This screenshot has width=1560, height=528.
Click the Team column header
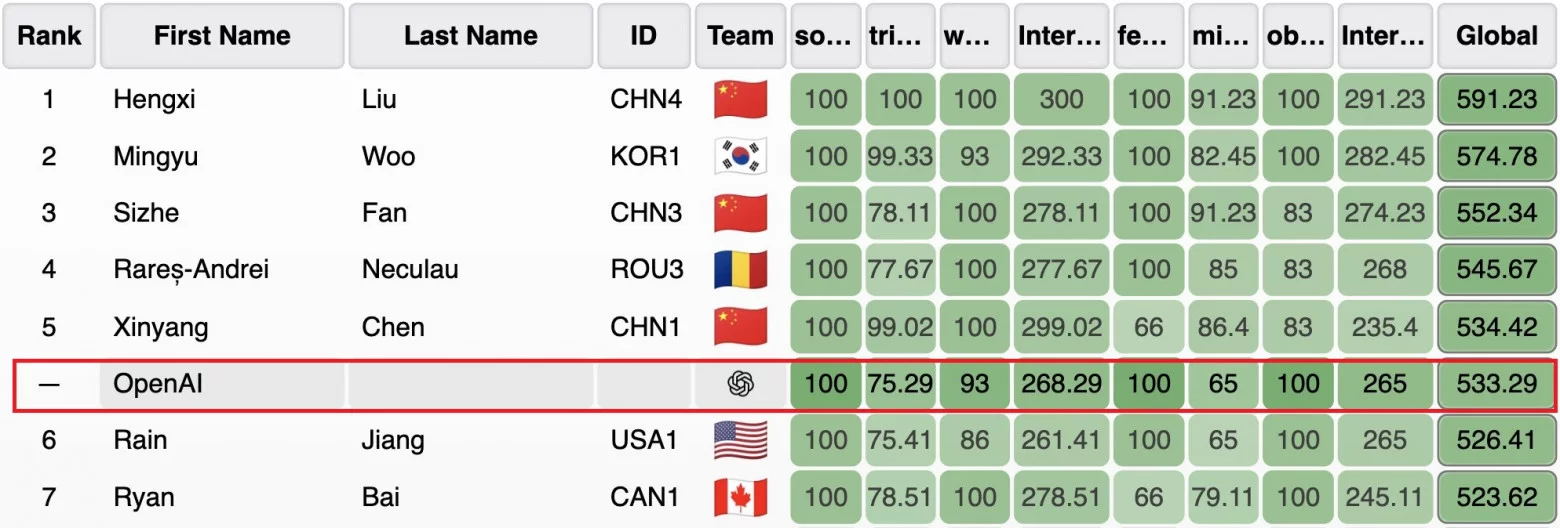(740, 36)
